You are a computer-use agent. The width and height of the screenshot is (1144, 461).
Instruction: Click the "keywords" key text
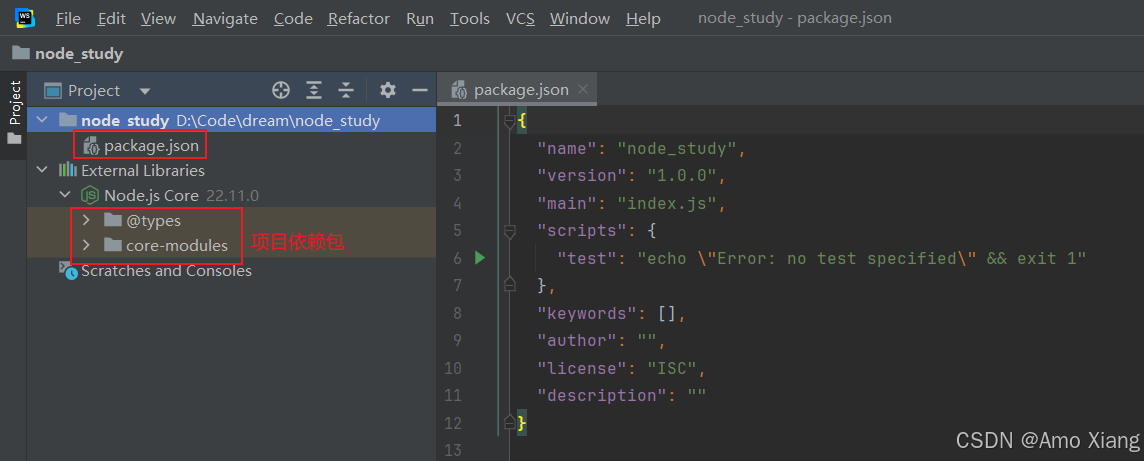tap(587, 314)
